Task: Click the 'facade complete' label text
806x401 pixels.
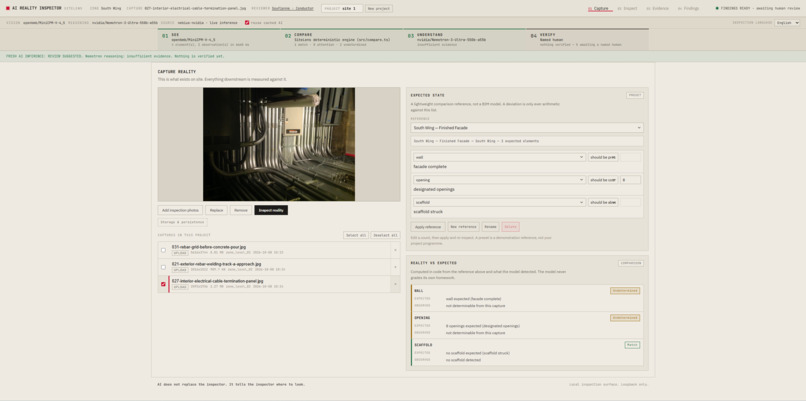Action: point(430,167)
